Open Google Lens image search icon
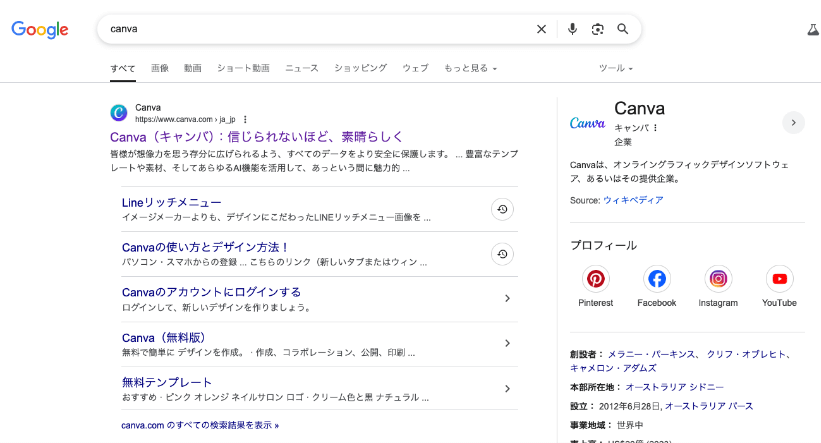821x443 pixels. [x=597, y=29]
